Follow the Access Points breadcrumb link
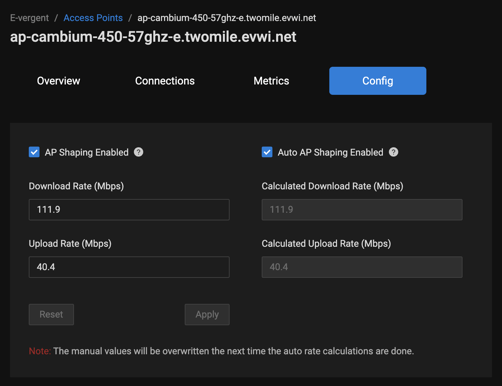 93,18
